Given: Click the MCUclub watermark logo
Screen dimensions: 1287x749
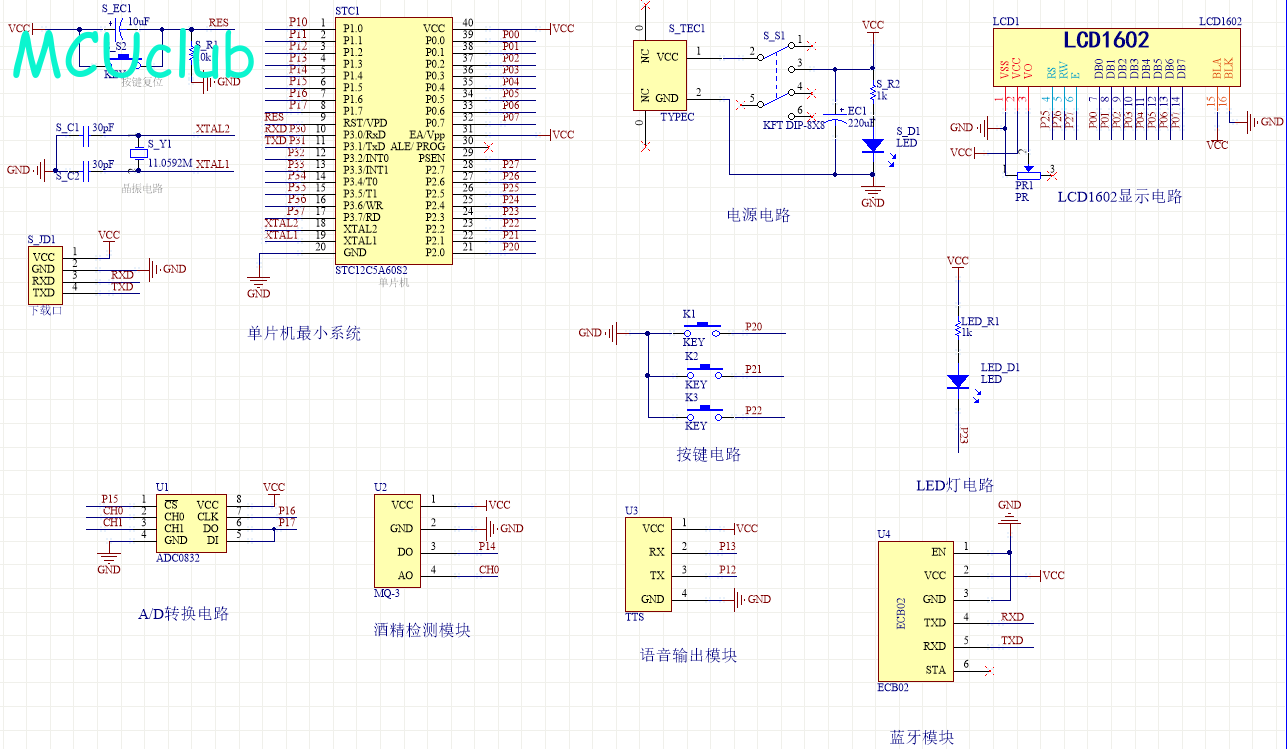Looking at the screenshot, I should [133, 55].
